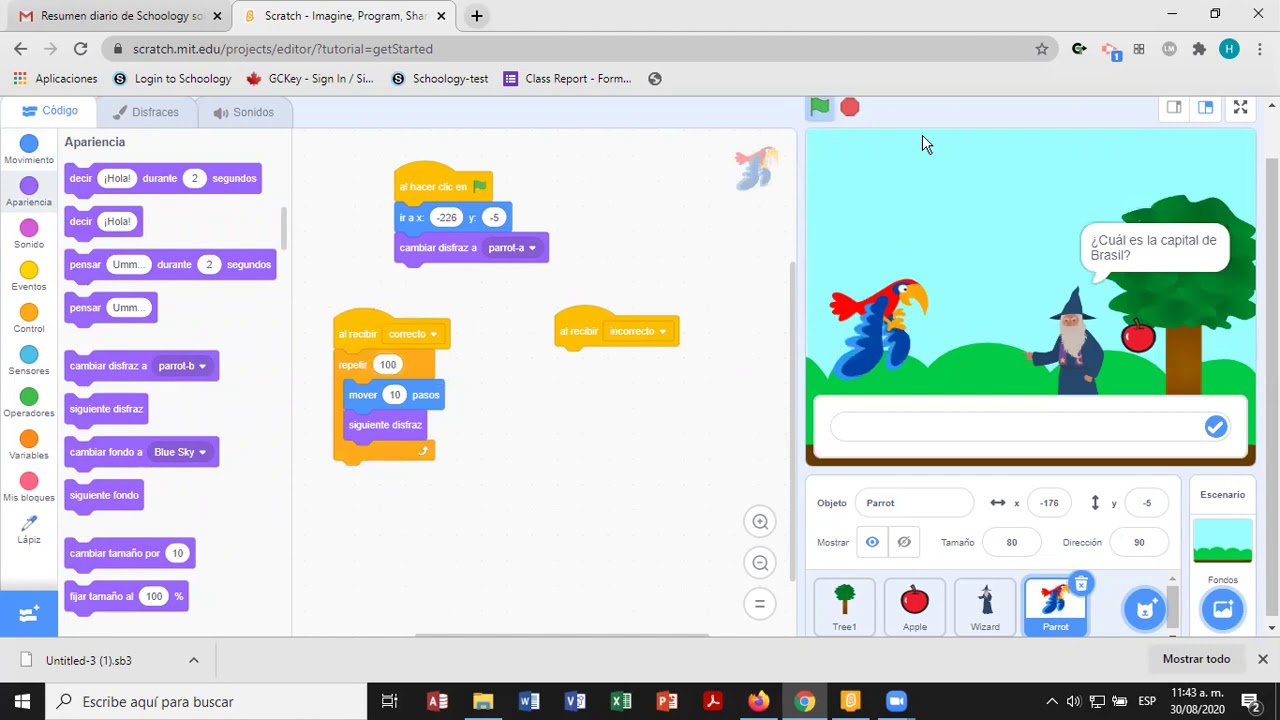
Task: Open Zoom from the taskbar
Action: (x=897, y=701)
